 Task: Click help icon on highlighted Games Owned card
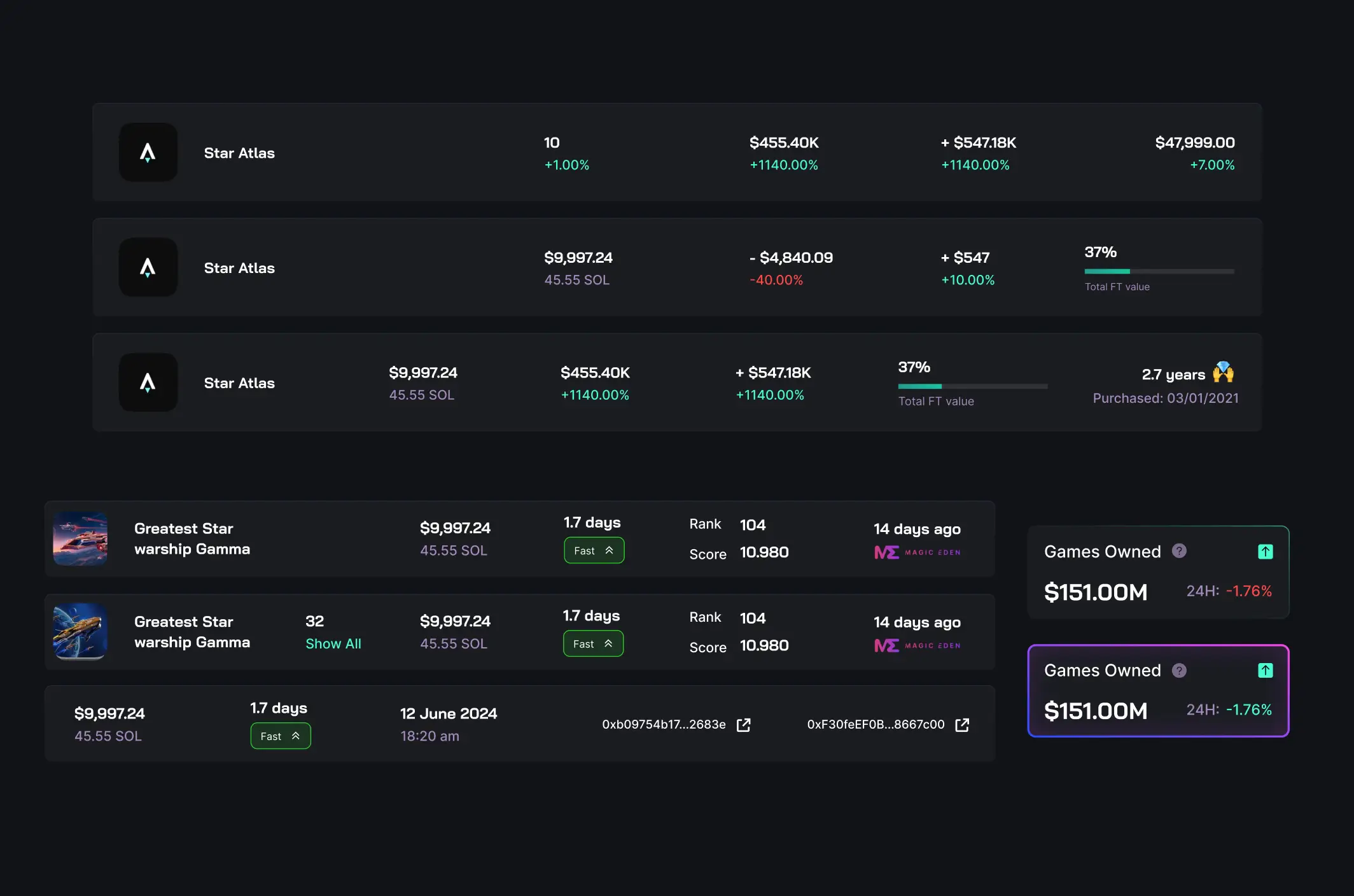pos(1179,670)
